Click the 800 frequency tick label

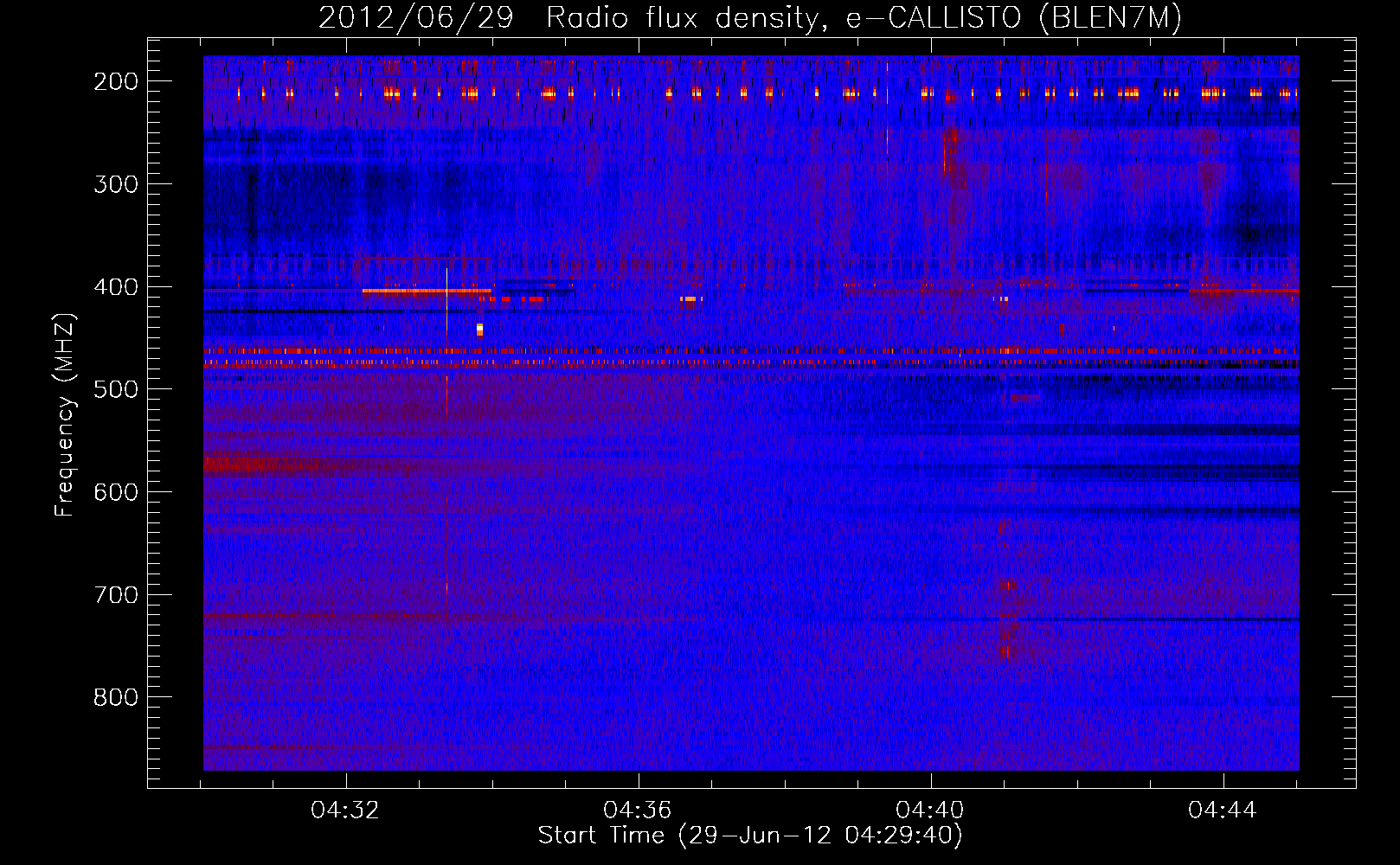(x=116, y=697)
